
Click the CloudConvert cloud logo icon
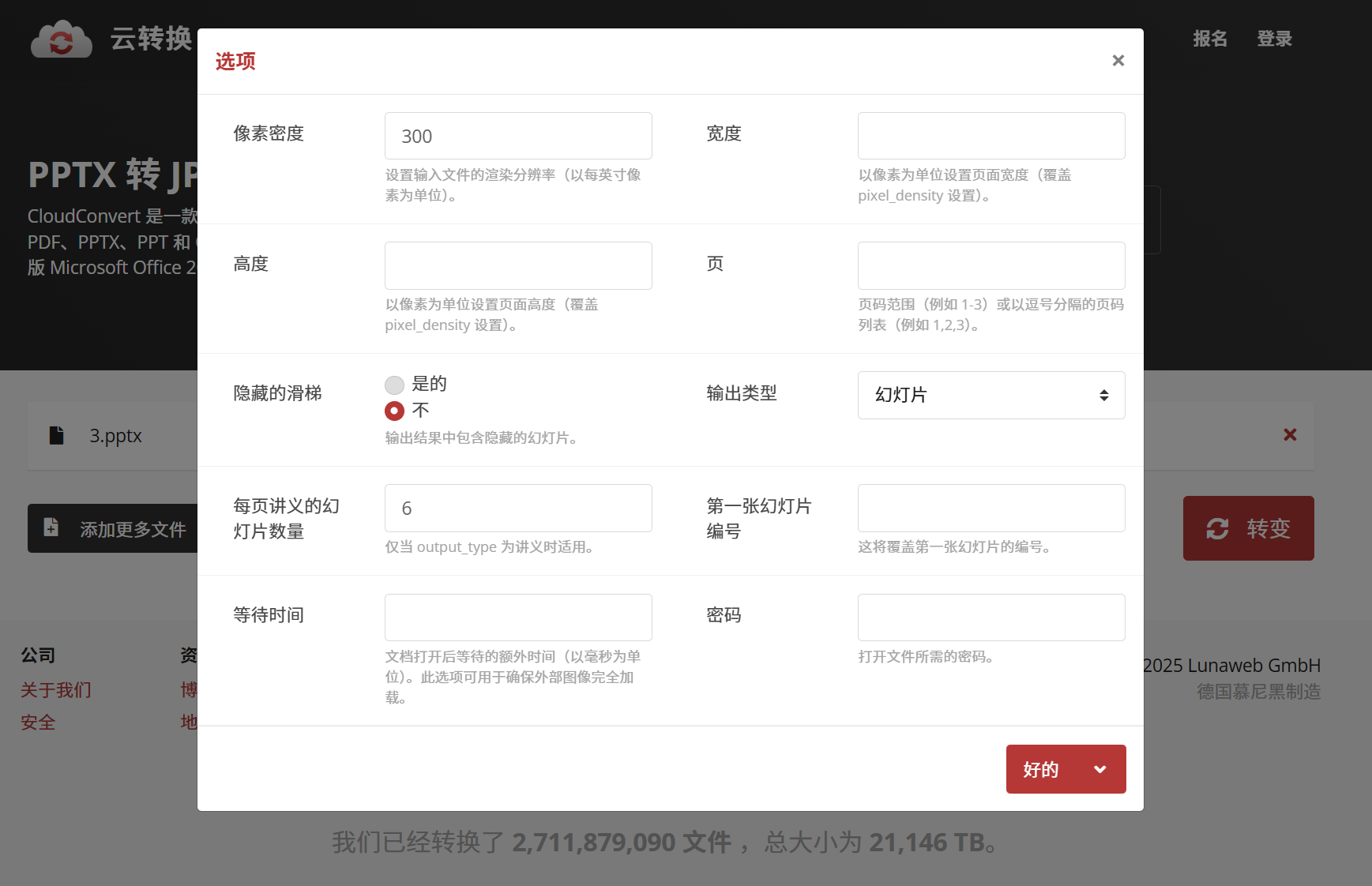coord(61,39)
